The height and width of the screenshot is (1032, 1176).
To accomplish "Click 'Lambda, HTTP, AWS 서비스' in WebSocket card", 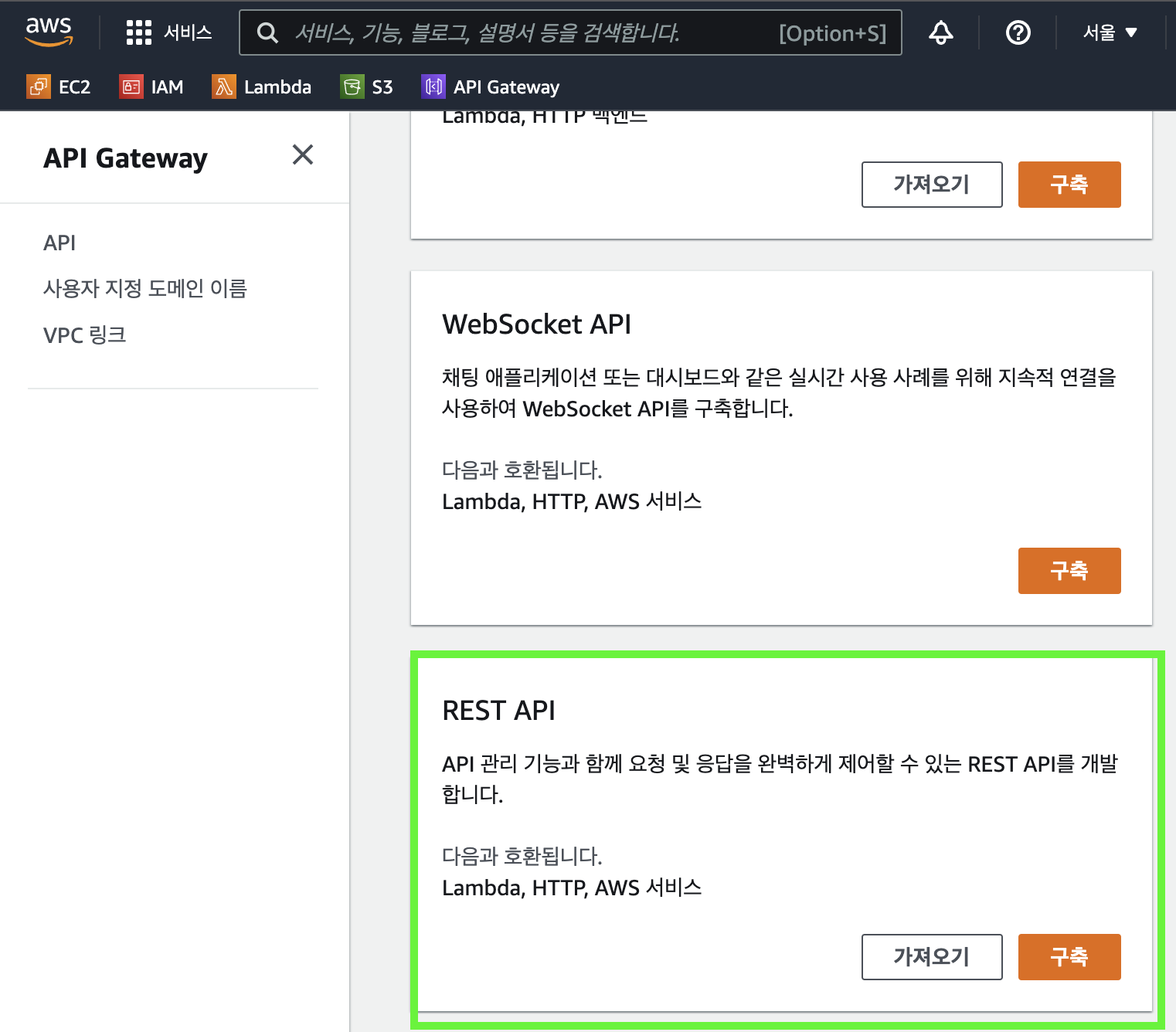I will [x=572, y=501].
